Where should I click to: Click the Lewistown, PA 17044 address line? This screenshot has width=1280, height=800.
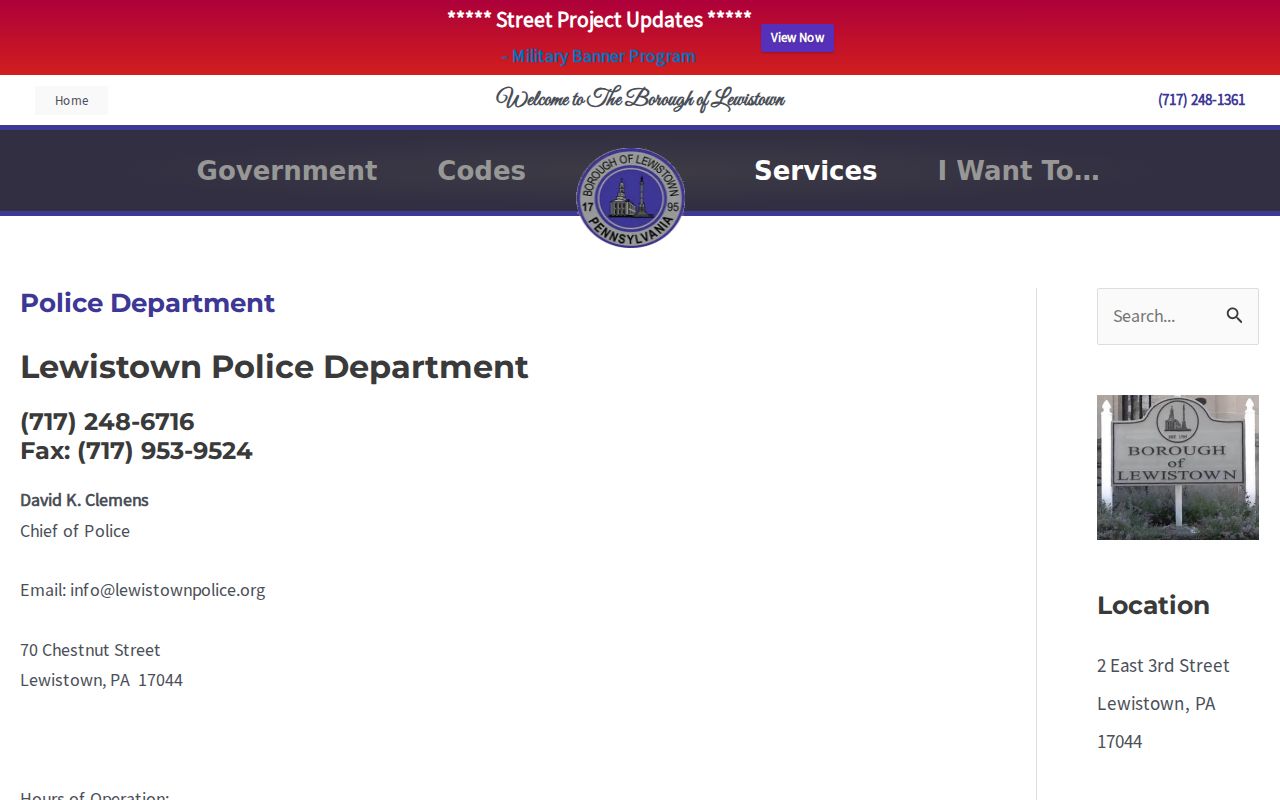(x=101, y=680)
